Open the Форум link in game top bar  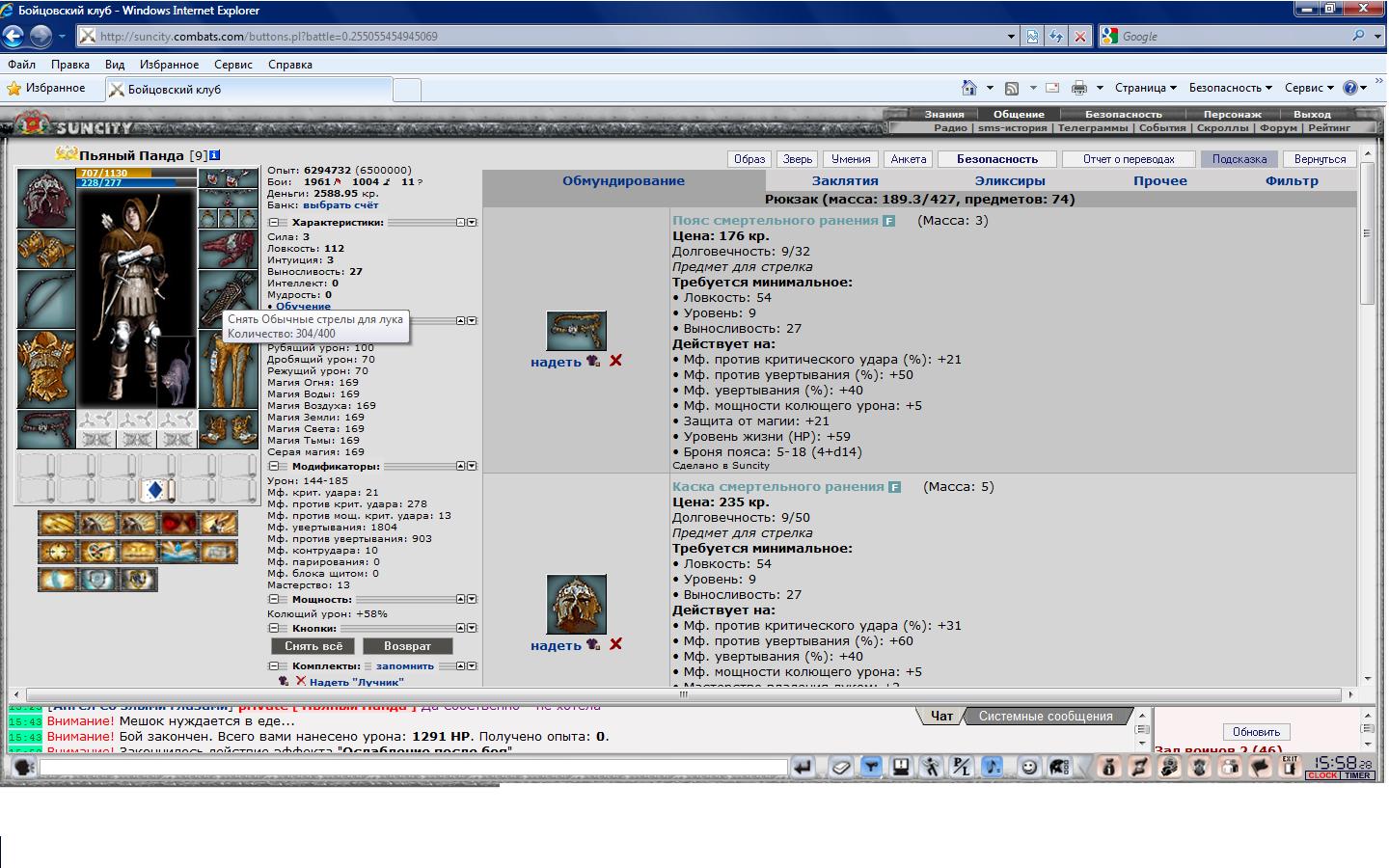pyautogui.click(x=1278, y=127)
